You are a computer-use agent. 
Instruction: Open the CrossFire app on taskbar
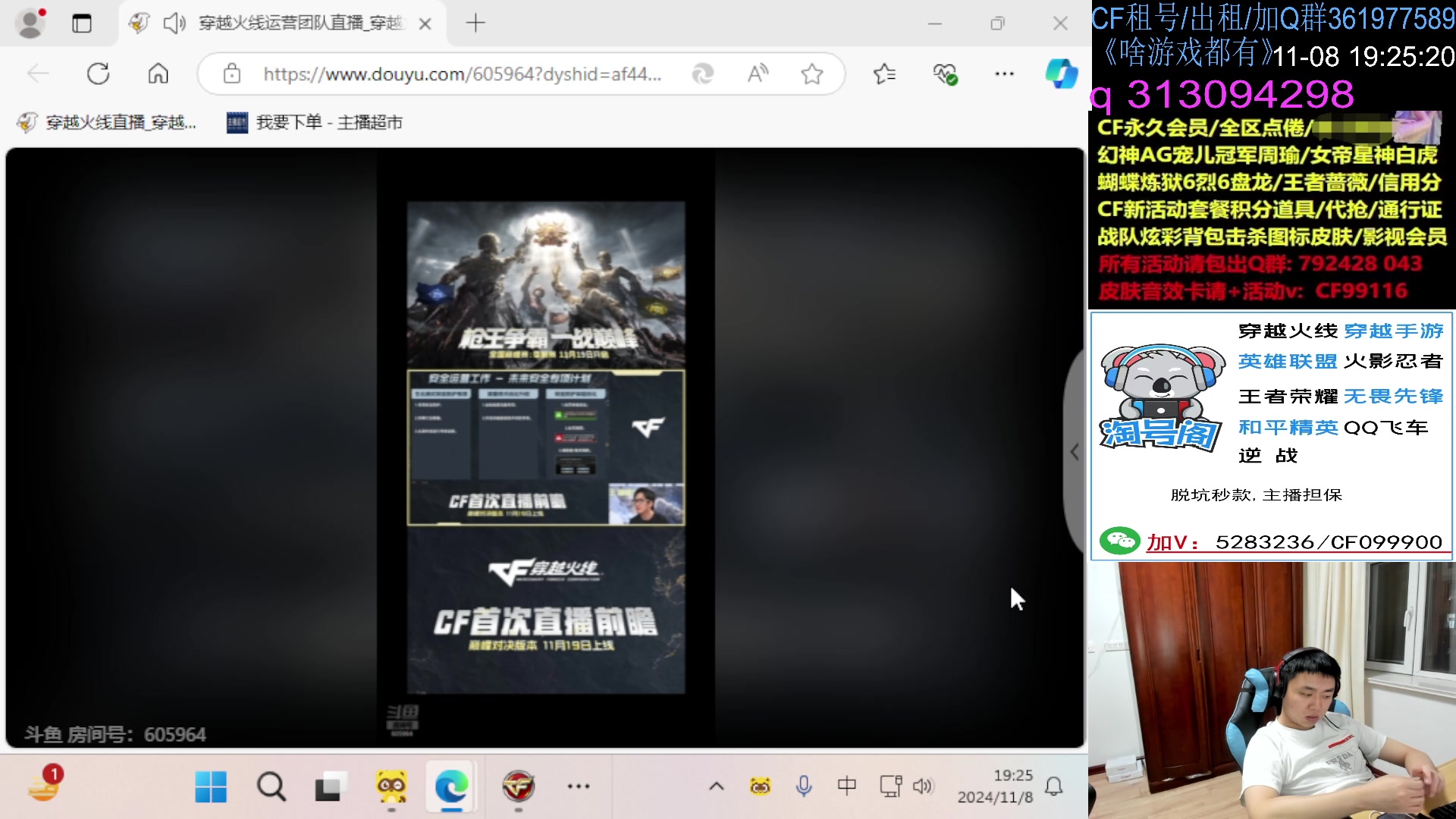coord(519,786)
